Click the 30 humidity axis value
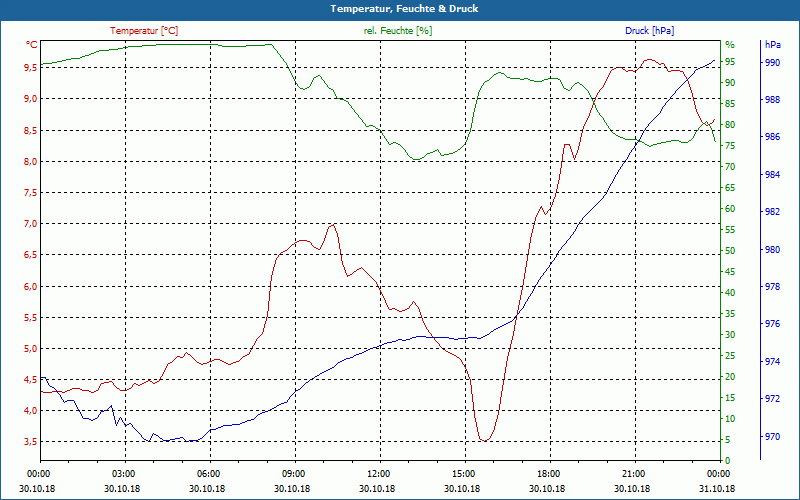 [730, 335]
